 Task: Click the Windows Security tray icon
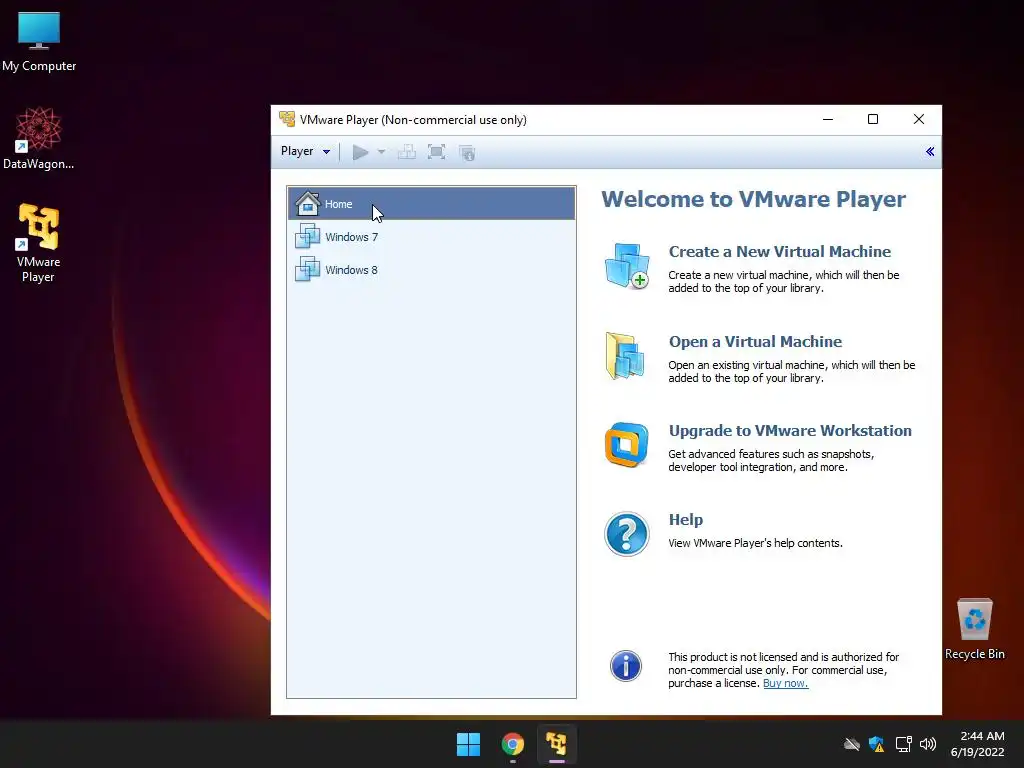click(876, 744)
